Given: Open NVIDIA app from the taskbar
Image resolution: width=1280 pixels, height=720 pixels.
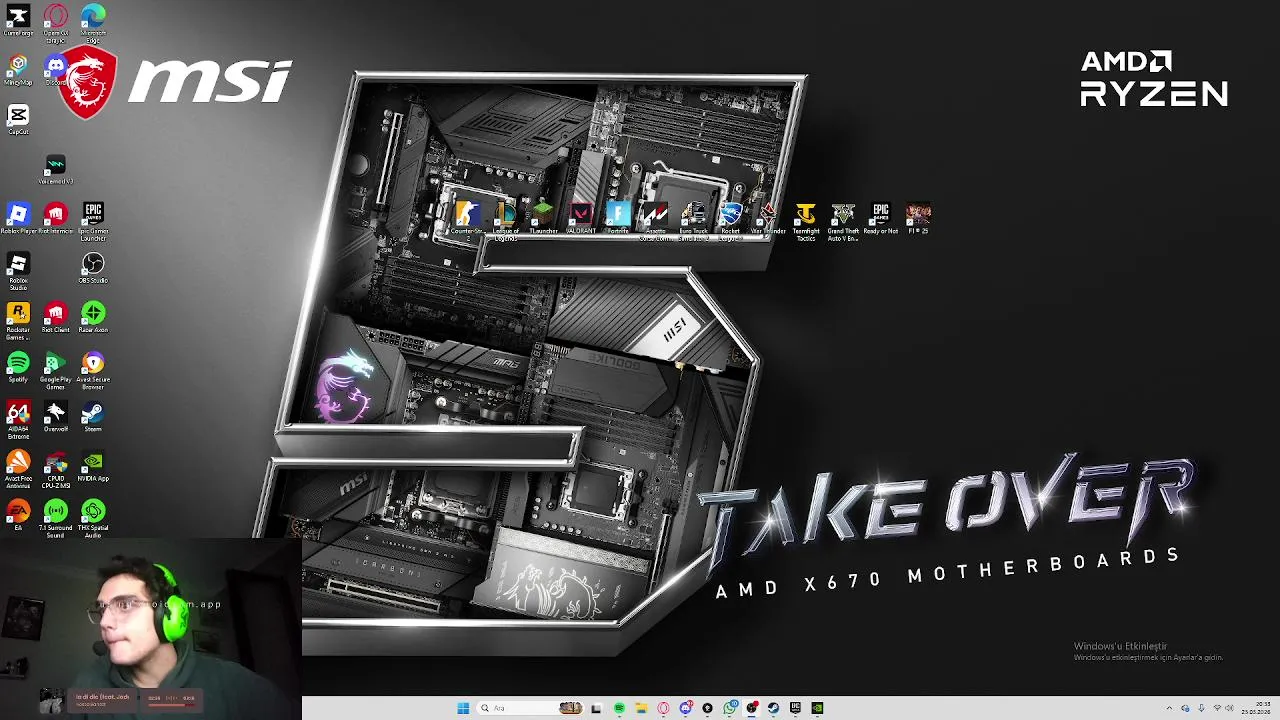Looking at the screenshot, I should click(x=817, y=708).
